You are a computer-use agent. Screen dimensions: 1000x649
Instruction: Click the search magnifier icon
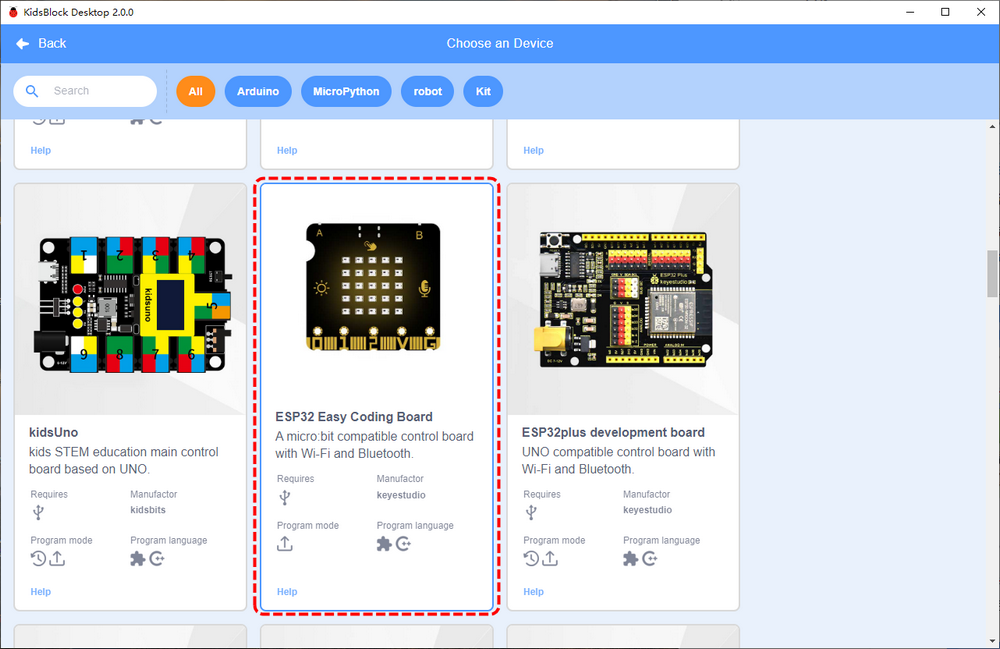point(32,91)
